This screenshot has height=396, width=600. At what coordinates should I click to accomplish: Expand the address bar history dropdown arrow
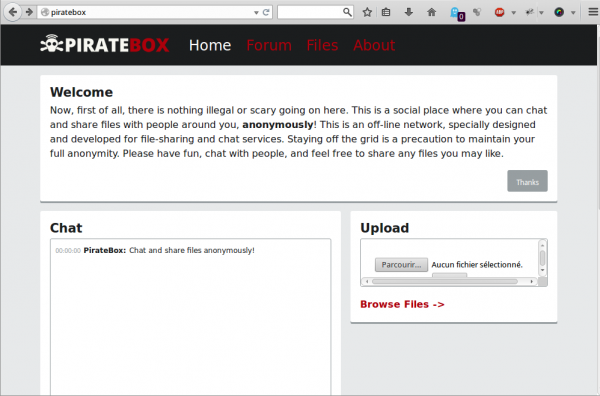[256, 13]
